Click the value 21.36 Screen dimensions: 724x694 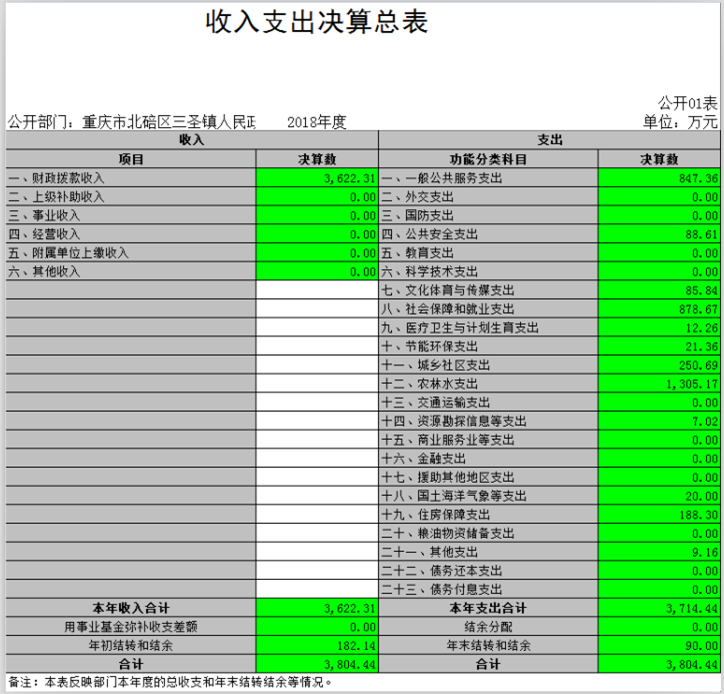pos(701,347)
